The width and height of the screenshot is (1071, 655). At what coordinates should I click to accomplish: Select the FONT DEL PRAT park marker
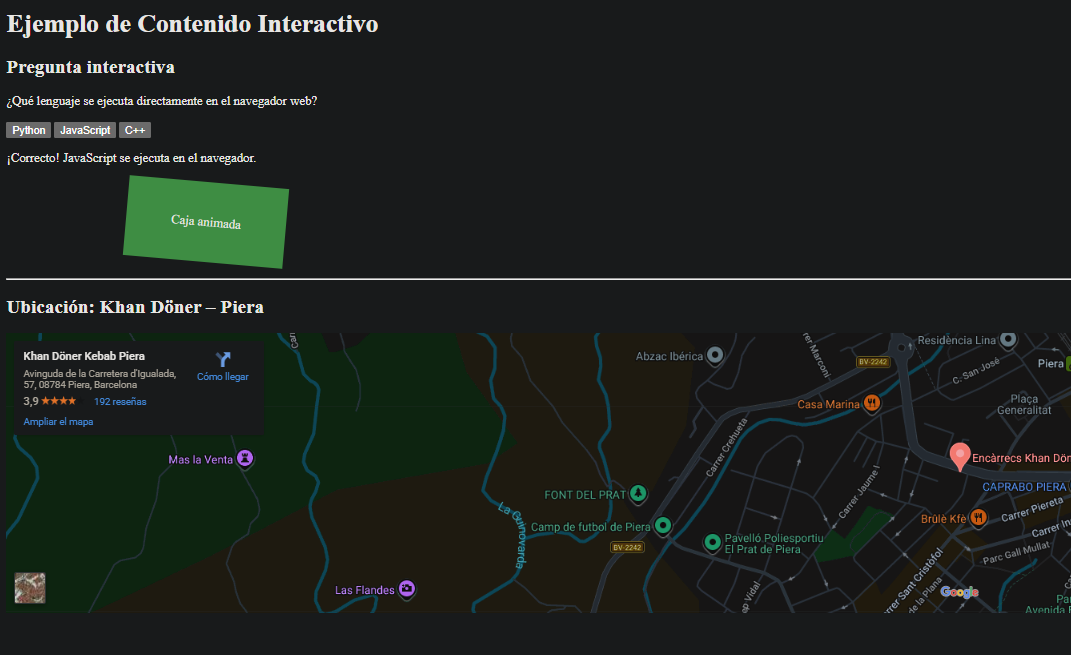click(x=638, y=494)
